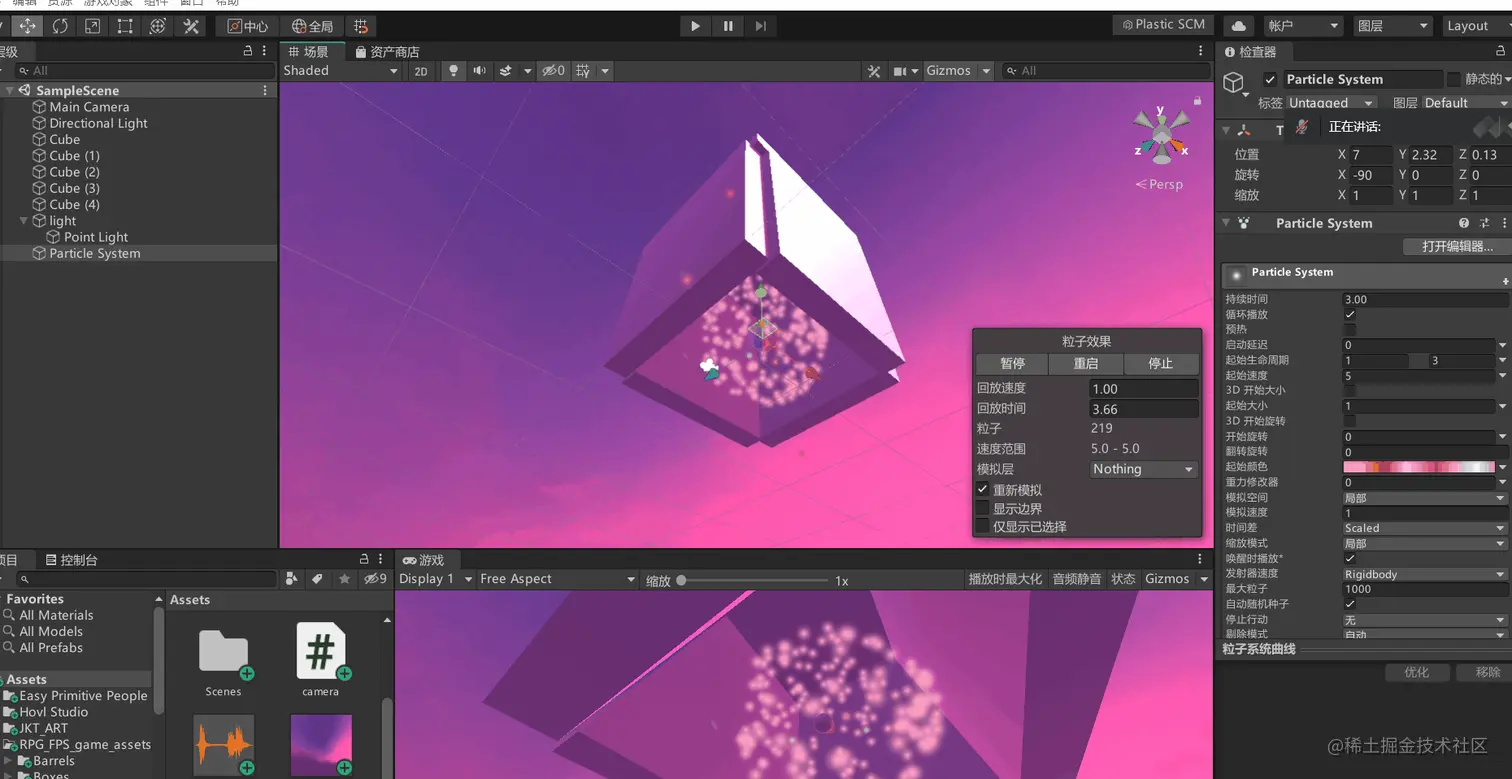
Task: Collapse the light object in hierarchy
Action: (x=25, y=221)
